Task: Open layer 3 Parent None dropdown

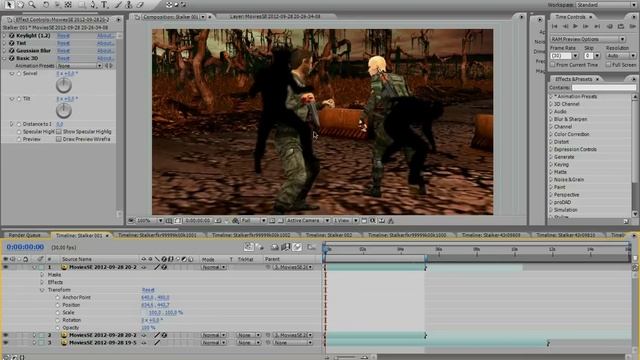Action: click(293, 342)
